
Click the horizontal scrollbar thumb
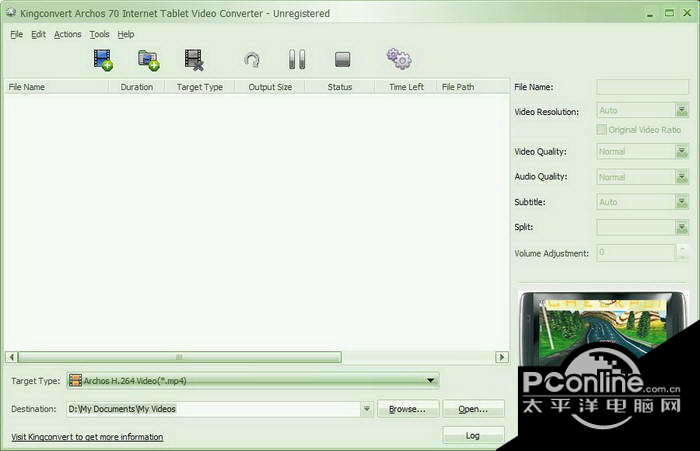pyautogui.click(x=179, y=357)
